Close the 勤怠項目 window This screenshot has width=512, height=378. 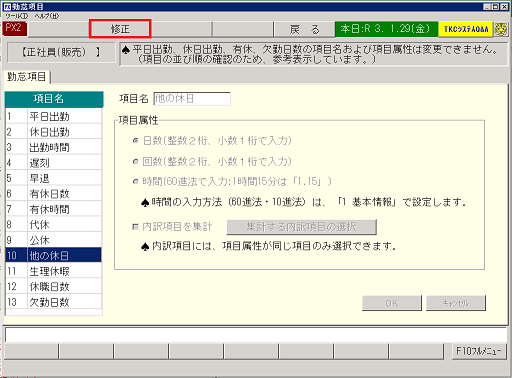(x=504, y=6)
